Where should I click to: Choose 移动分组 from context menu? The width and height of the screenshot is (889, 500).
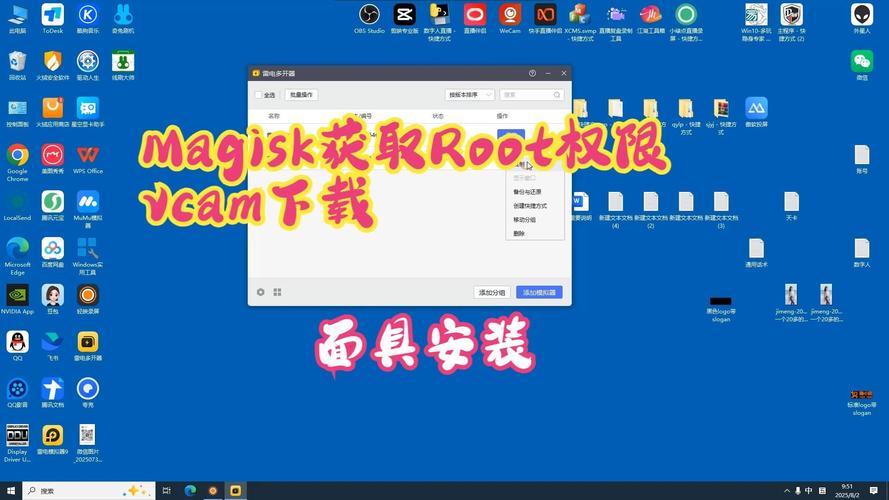tap(524, 219)
